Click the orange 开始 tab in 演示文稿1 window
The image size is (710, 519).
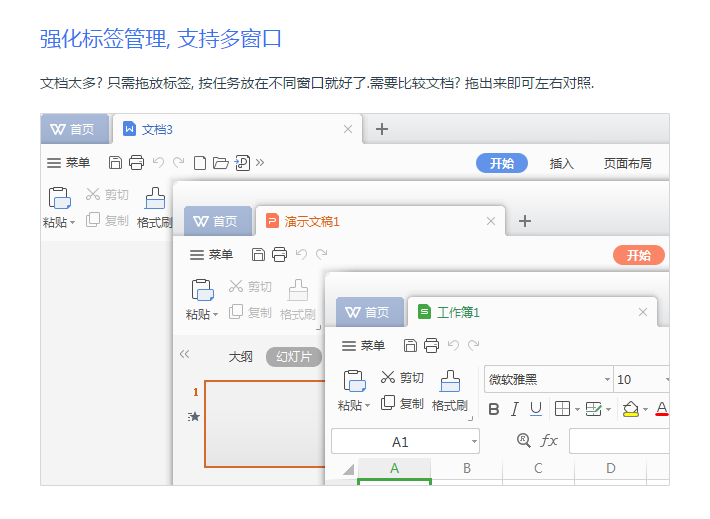[638, 255]
